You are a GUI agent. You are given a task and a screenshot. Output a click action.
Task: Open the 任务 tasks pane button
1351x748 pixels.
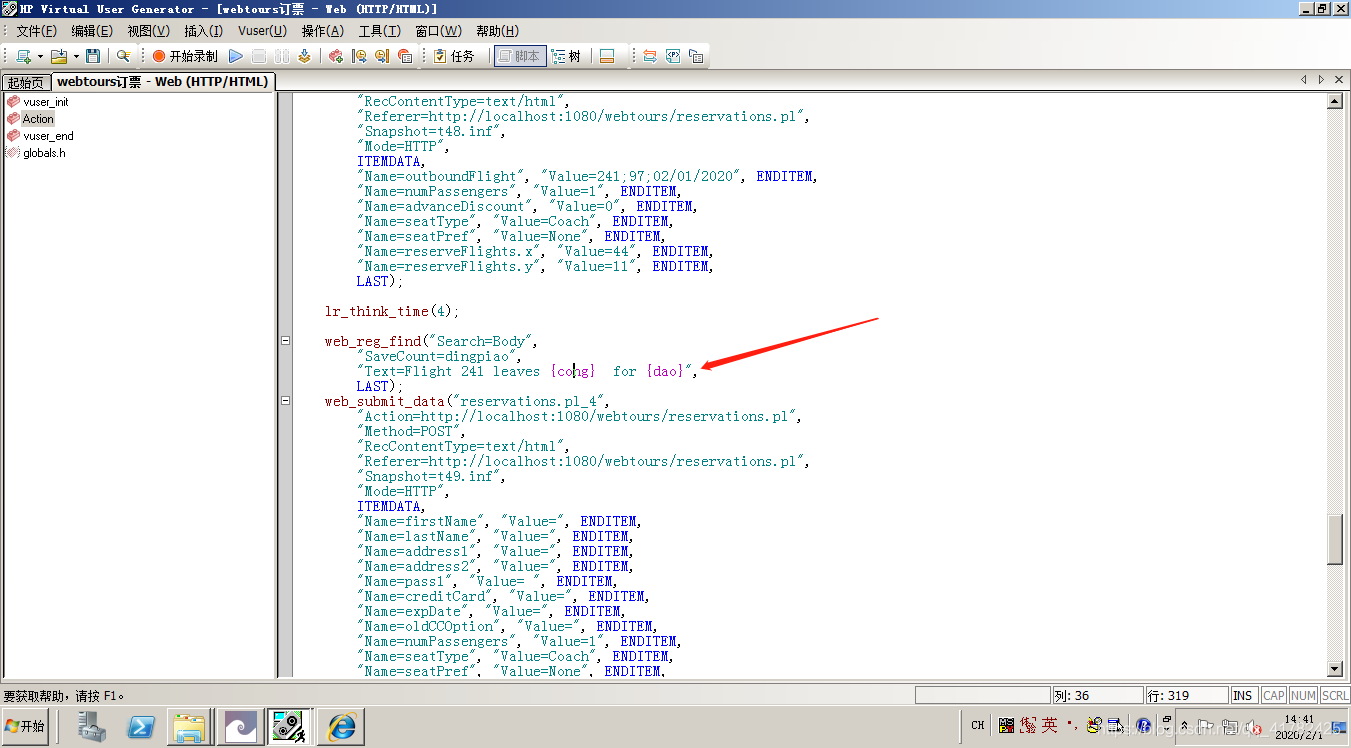[455, 56]
